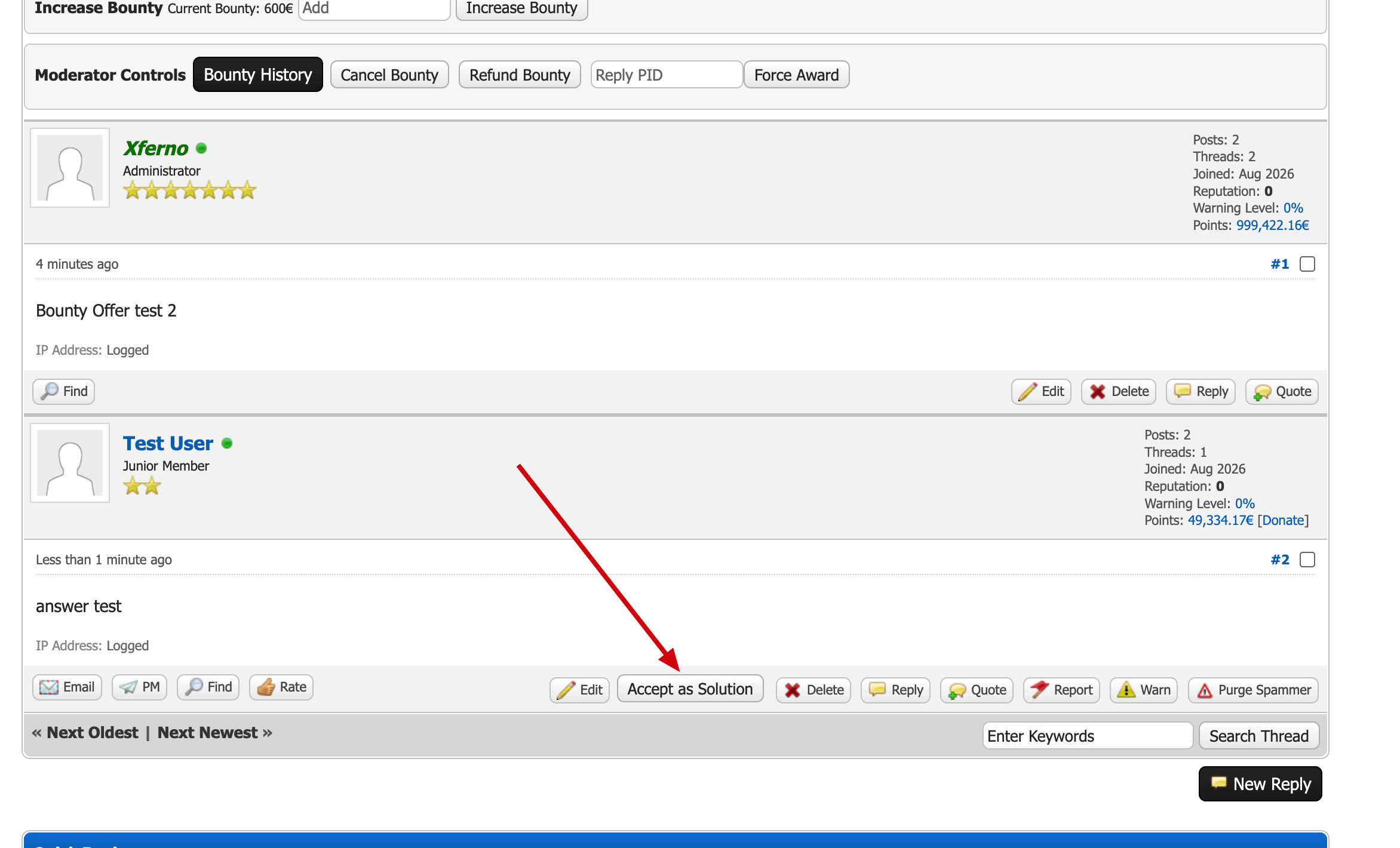Quote Test User's post
Screen dimensions: 1400x848
pos(977,690)
